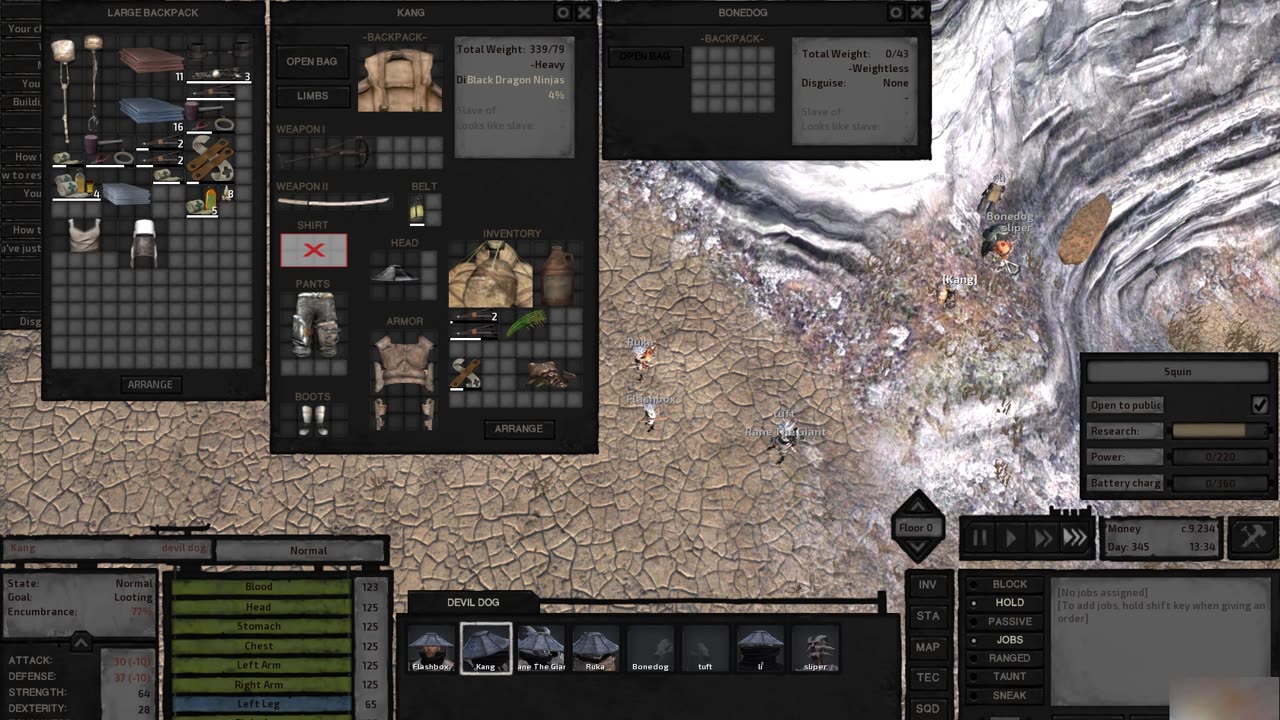Screen dimensions: 1280x720
Task: Pick the green plant in Kang's inventory
Action: [x=525, y=324]
